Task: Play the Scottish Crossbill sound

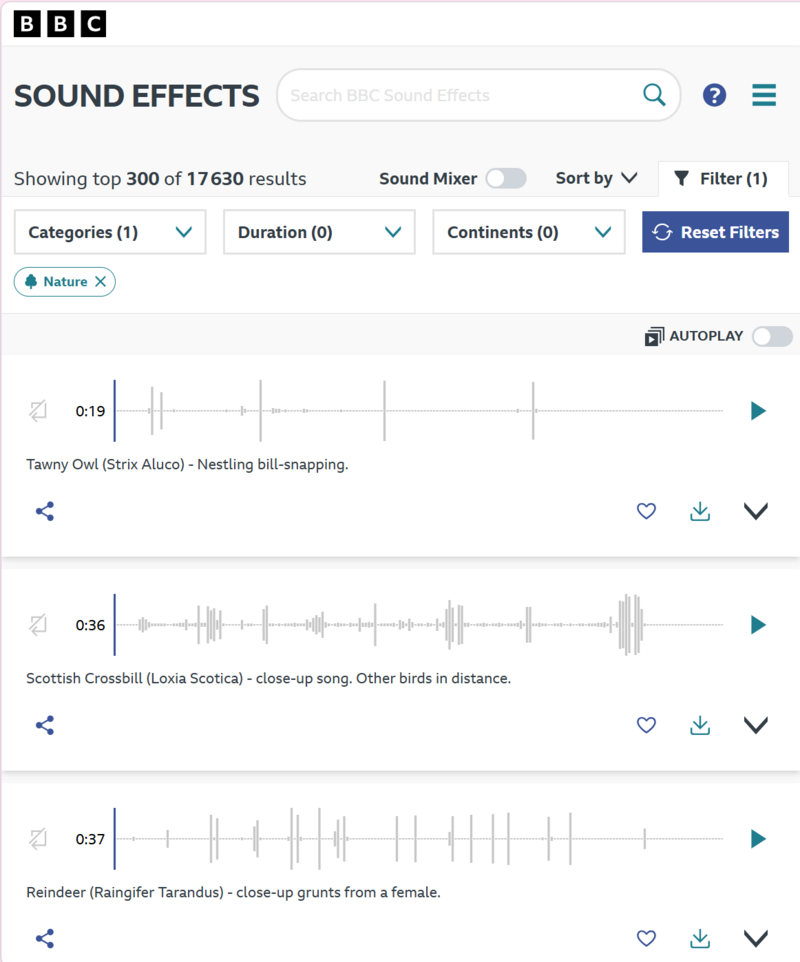Action: [758, 625]
